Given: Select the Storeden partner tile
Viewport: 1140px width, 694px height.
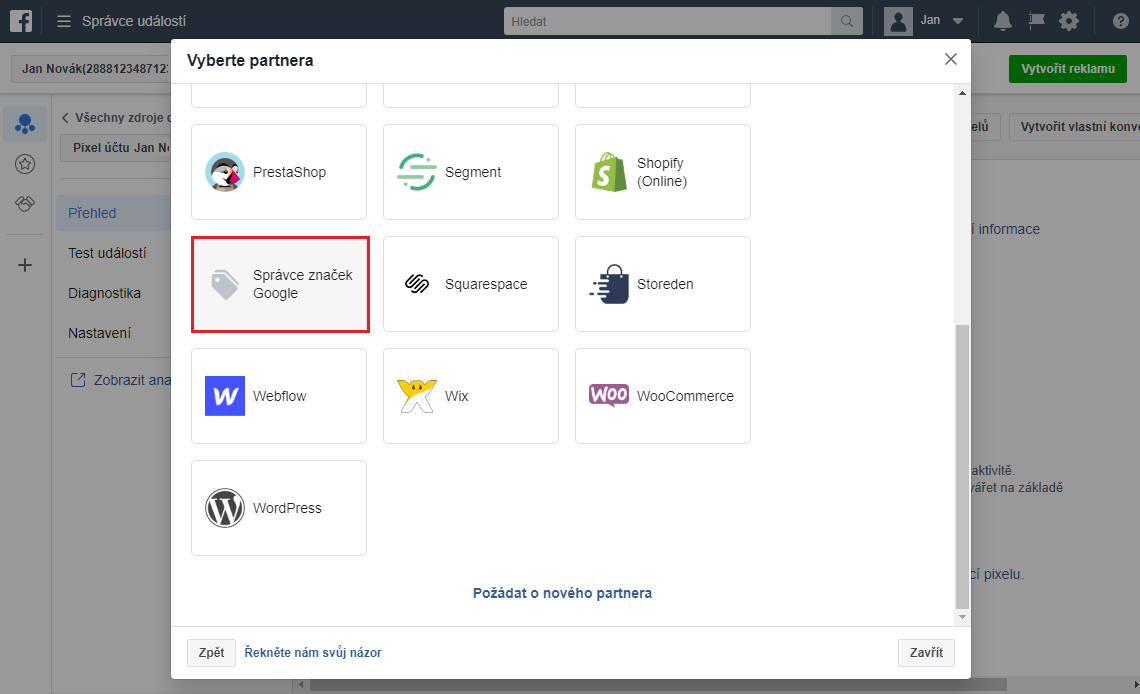Looking at the screenshot, I should (662, 284).
